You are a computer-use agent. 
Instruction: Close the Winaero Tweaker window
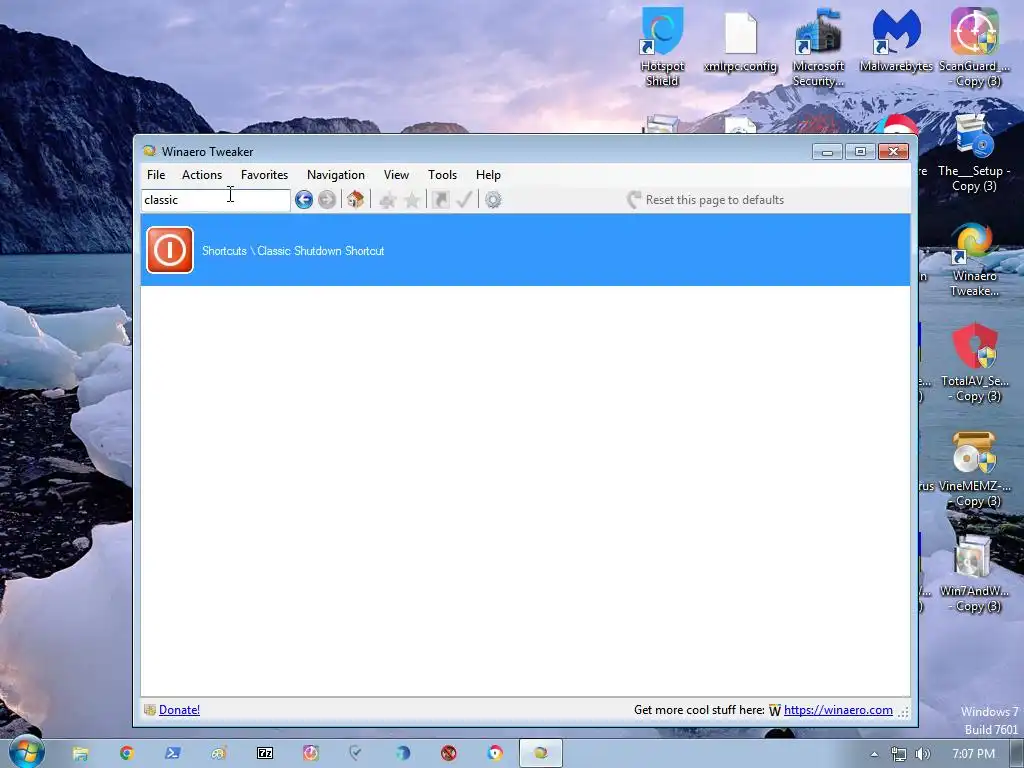tap(893, 152)
